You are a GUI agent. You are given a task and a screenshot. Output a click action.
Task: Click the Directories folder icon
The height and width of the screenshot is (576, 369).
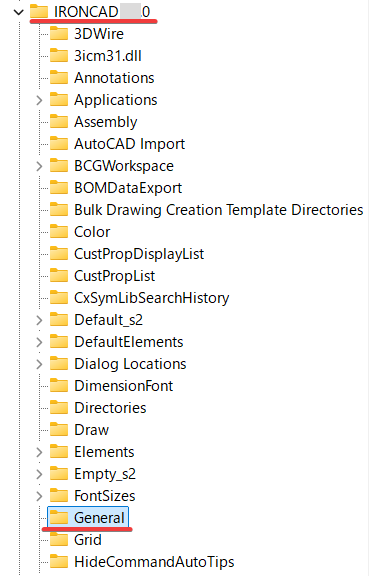click(x=59, y=407)
